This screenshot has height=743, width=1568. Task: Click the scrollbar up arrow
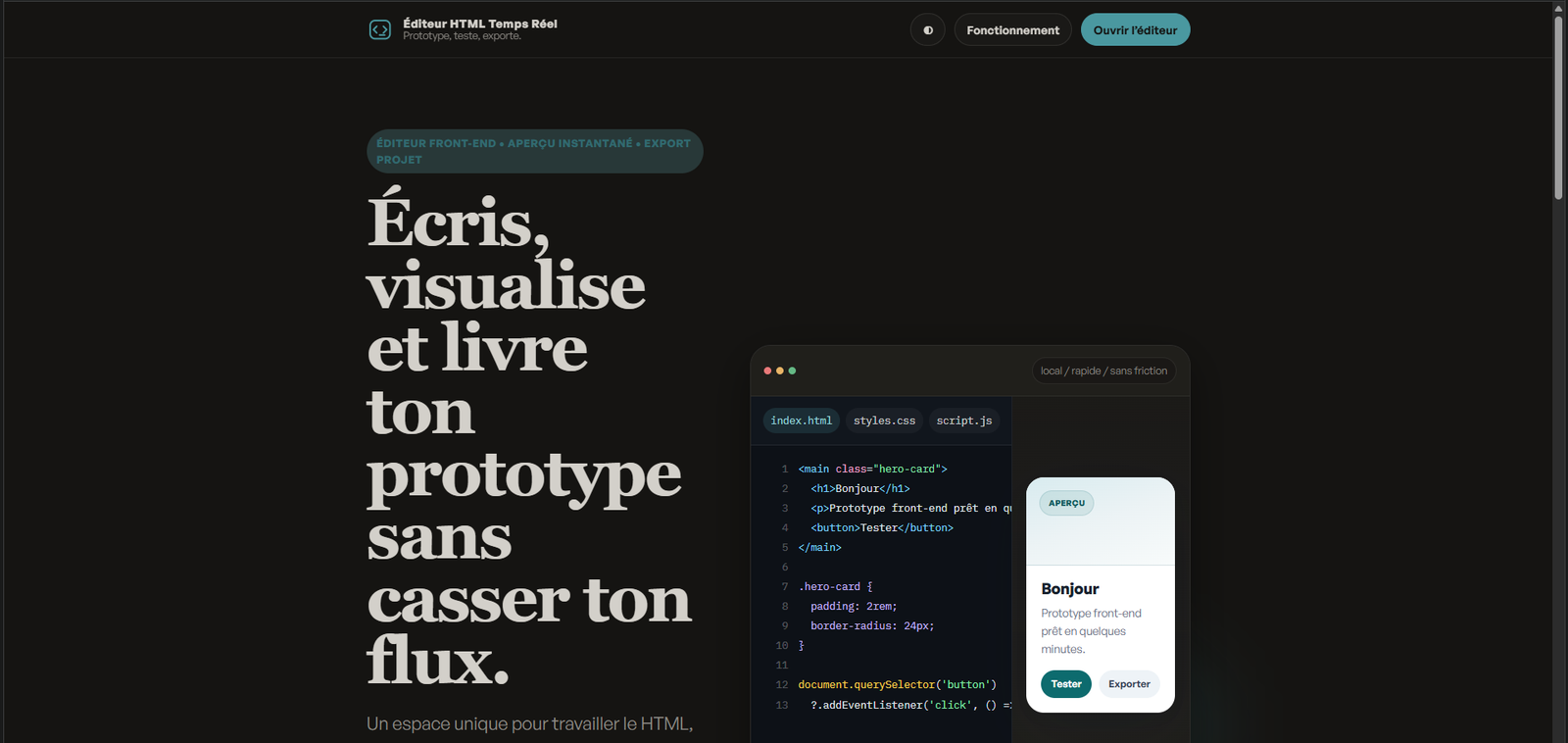tap(1558, 8)
